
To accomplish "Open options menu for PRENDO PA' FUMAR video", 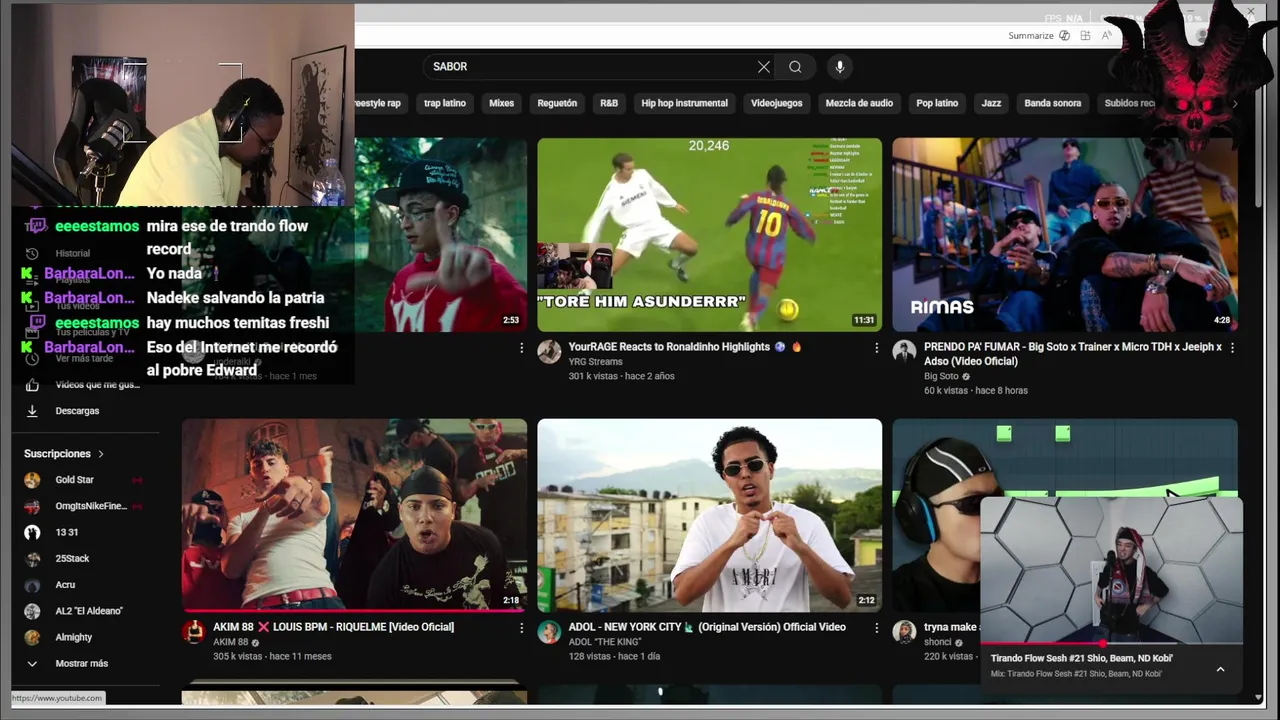I will click(1232, 348).
